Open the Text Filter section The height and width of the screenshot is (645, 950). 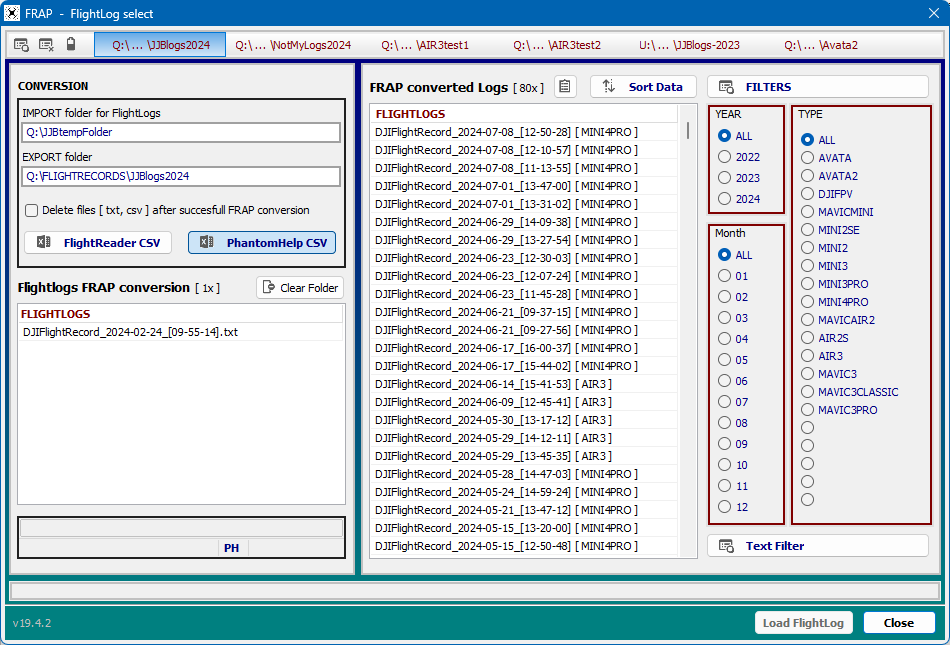[x=817, y=546]
